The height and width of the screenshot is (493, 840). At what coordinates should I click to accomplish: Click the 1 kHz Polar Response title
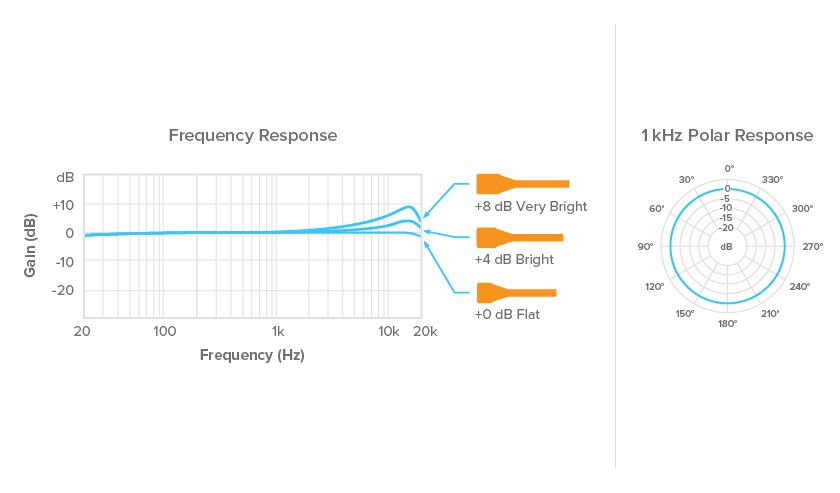(727, 135)
